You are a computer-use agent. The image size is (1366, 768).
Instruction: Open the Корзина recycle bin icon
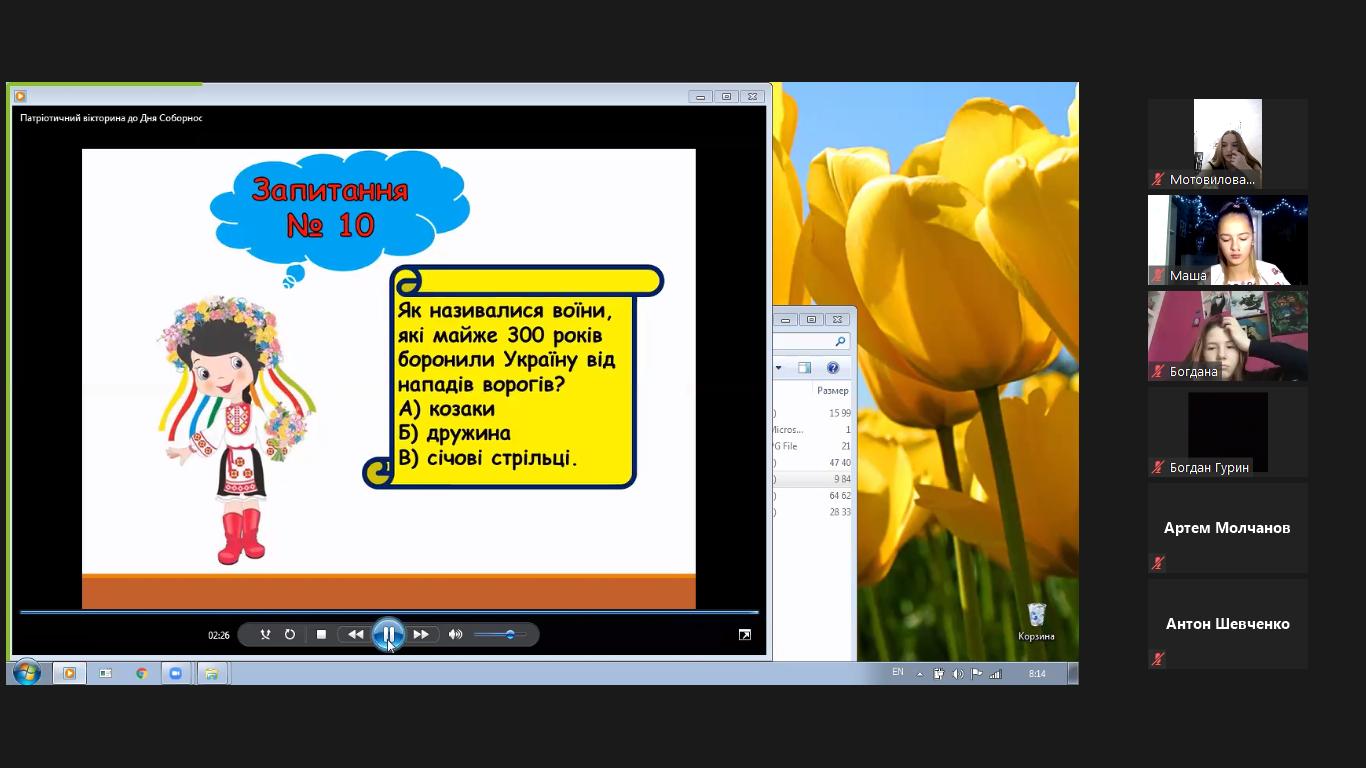tap(1036, 619)
